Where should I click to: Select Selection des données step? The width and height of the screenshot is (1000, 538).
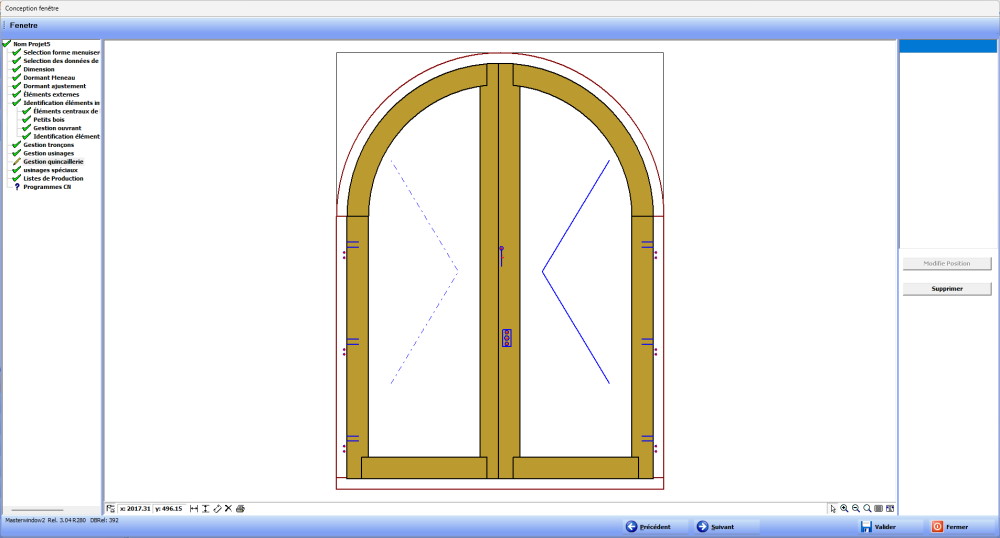pos(61,61)
